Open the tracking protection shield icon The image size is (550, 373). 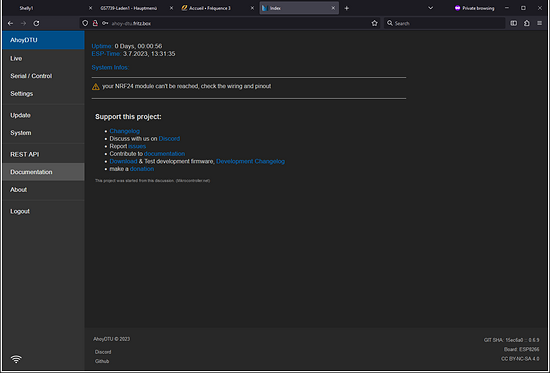pos(85,23)
